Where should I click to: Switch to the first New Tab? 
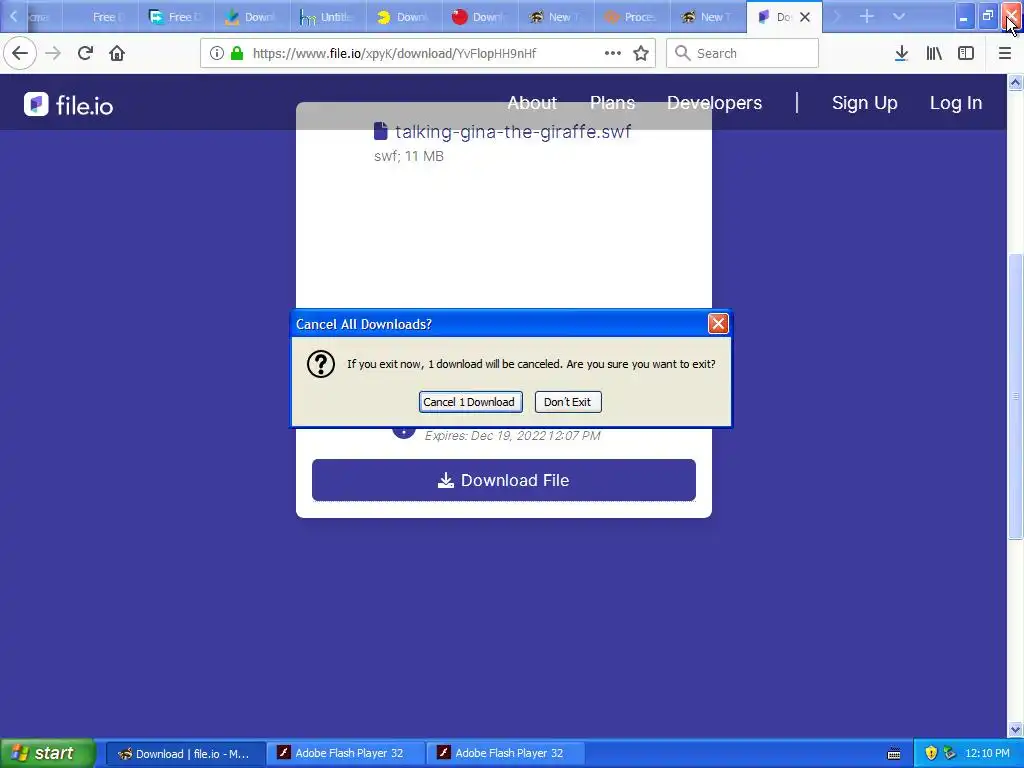click(556, 17)
